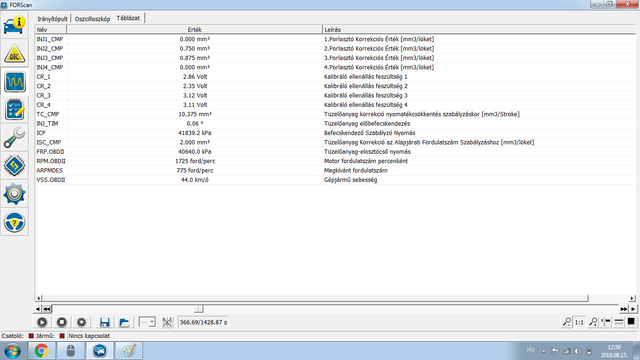Click the CR_1 value 2.86 Volt
Screen dimensions: 640x360
pyautogui.click(x=195, y=77)
